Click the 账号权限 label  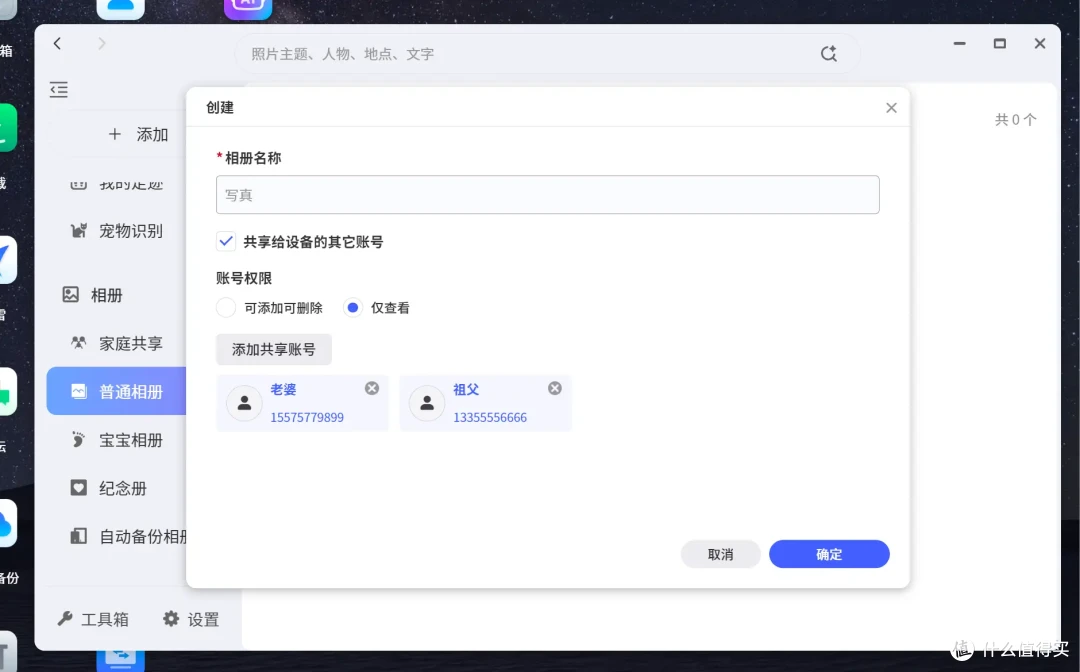pyautogui.click(x=244, y=278)
